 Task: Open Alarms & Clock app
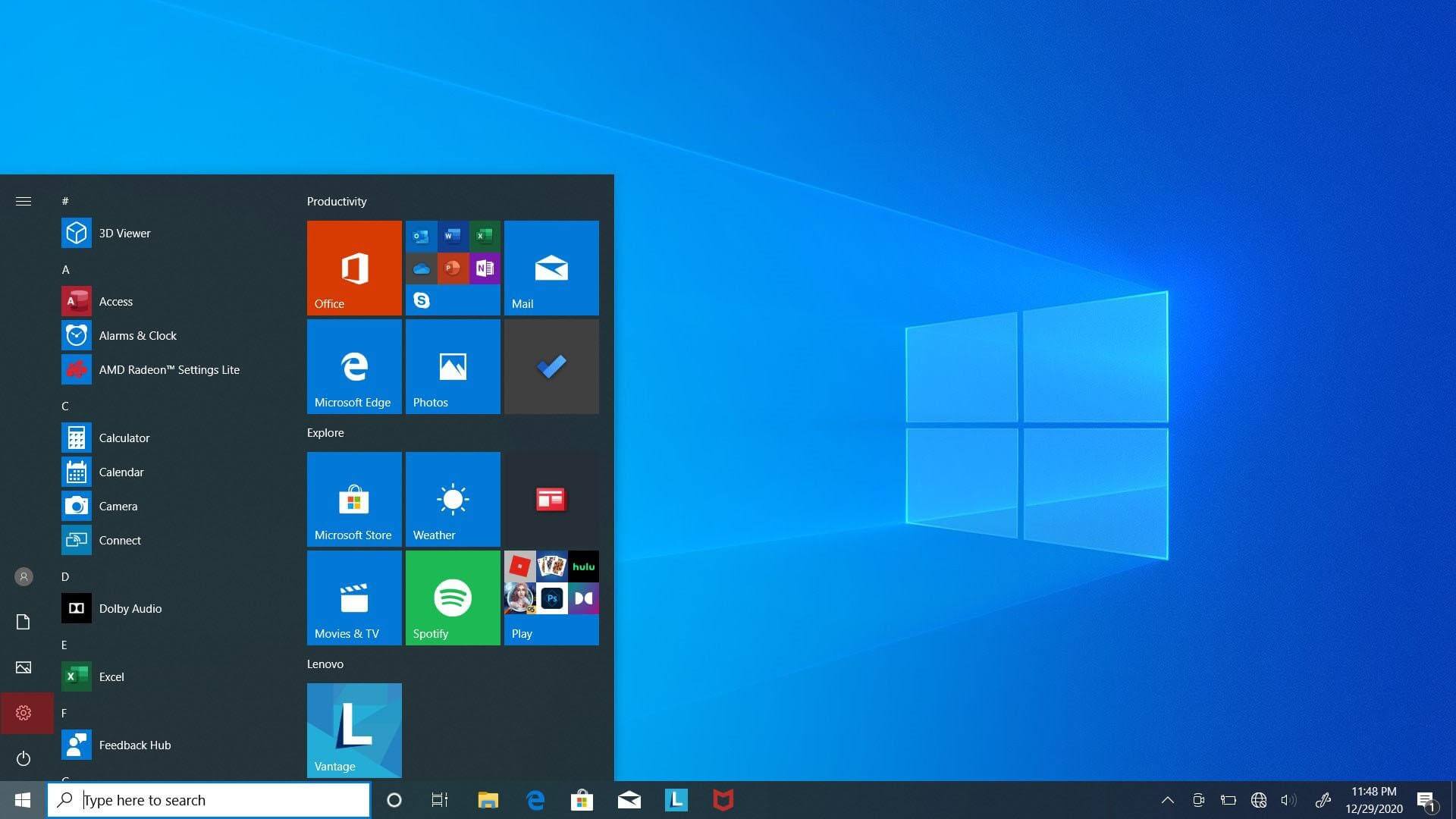tap(171, 335)
